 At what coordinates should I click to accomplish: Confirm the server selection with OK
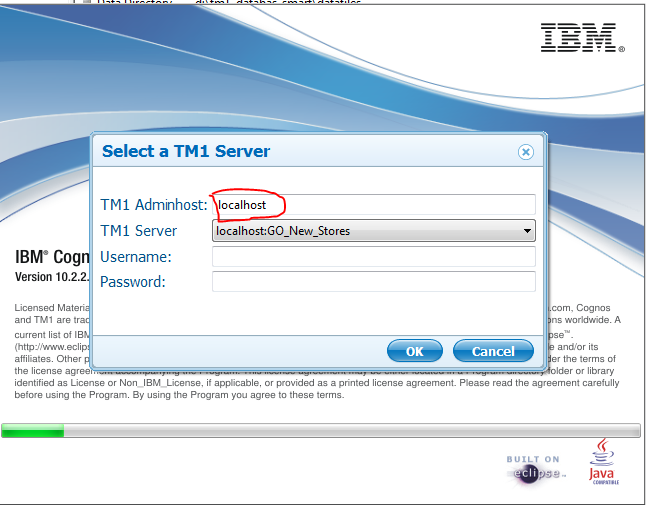coord(414,351)
